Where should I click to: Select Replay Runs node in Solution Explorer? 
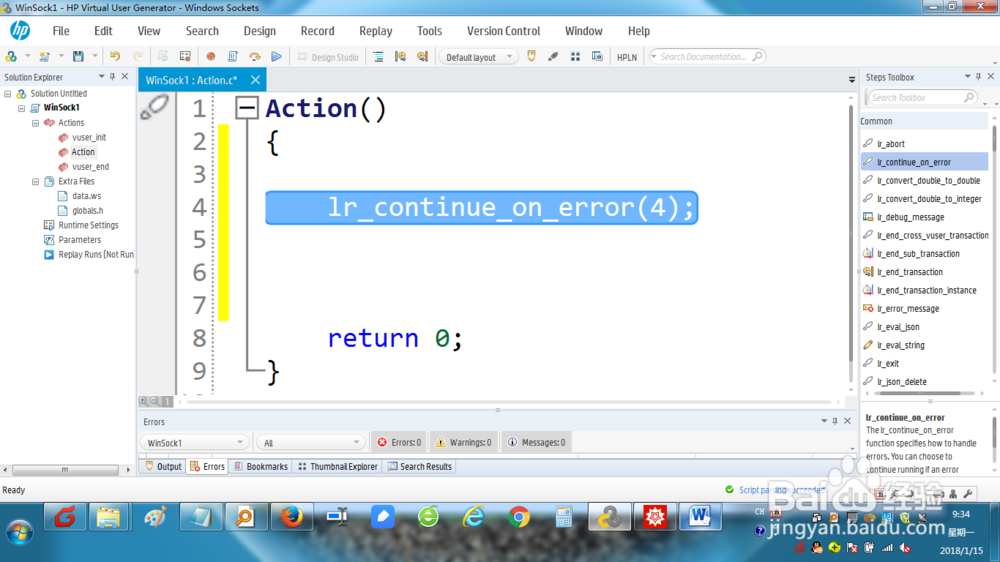[x=96, y=255]
